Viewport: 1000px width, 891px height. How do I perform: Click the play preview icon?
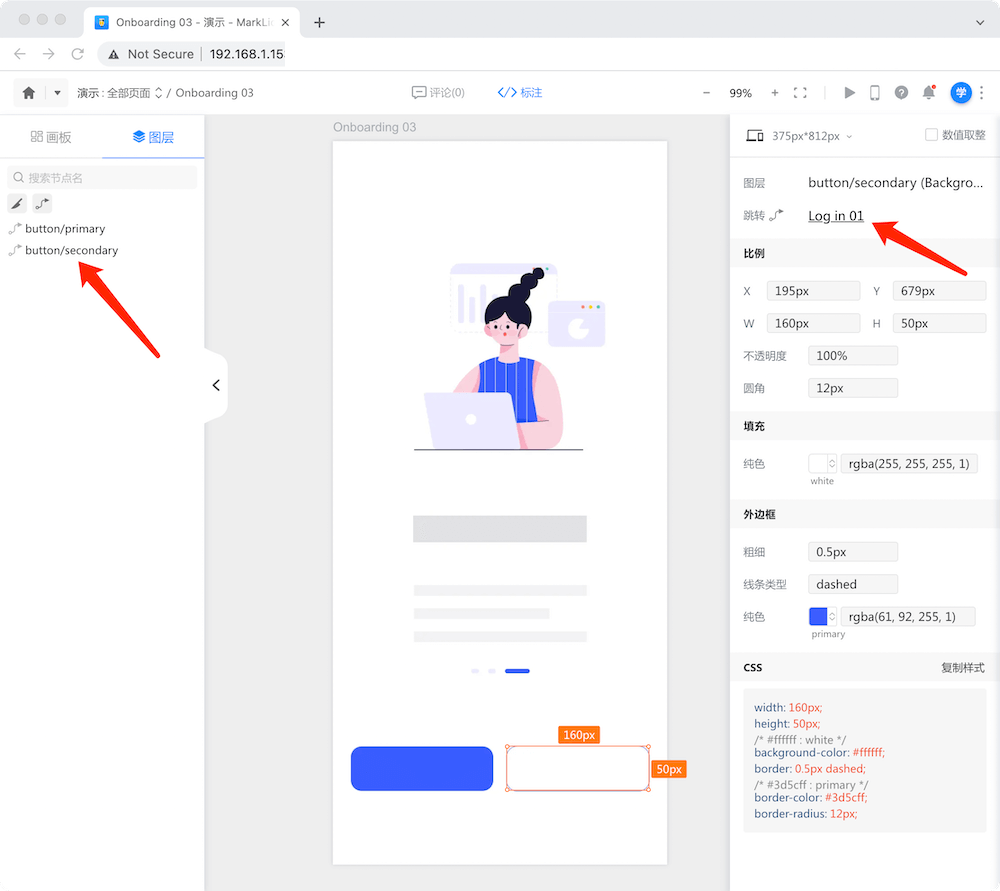click(x=849, y=93)
